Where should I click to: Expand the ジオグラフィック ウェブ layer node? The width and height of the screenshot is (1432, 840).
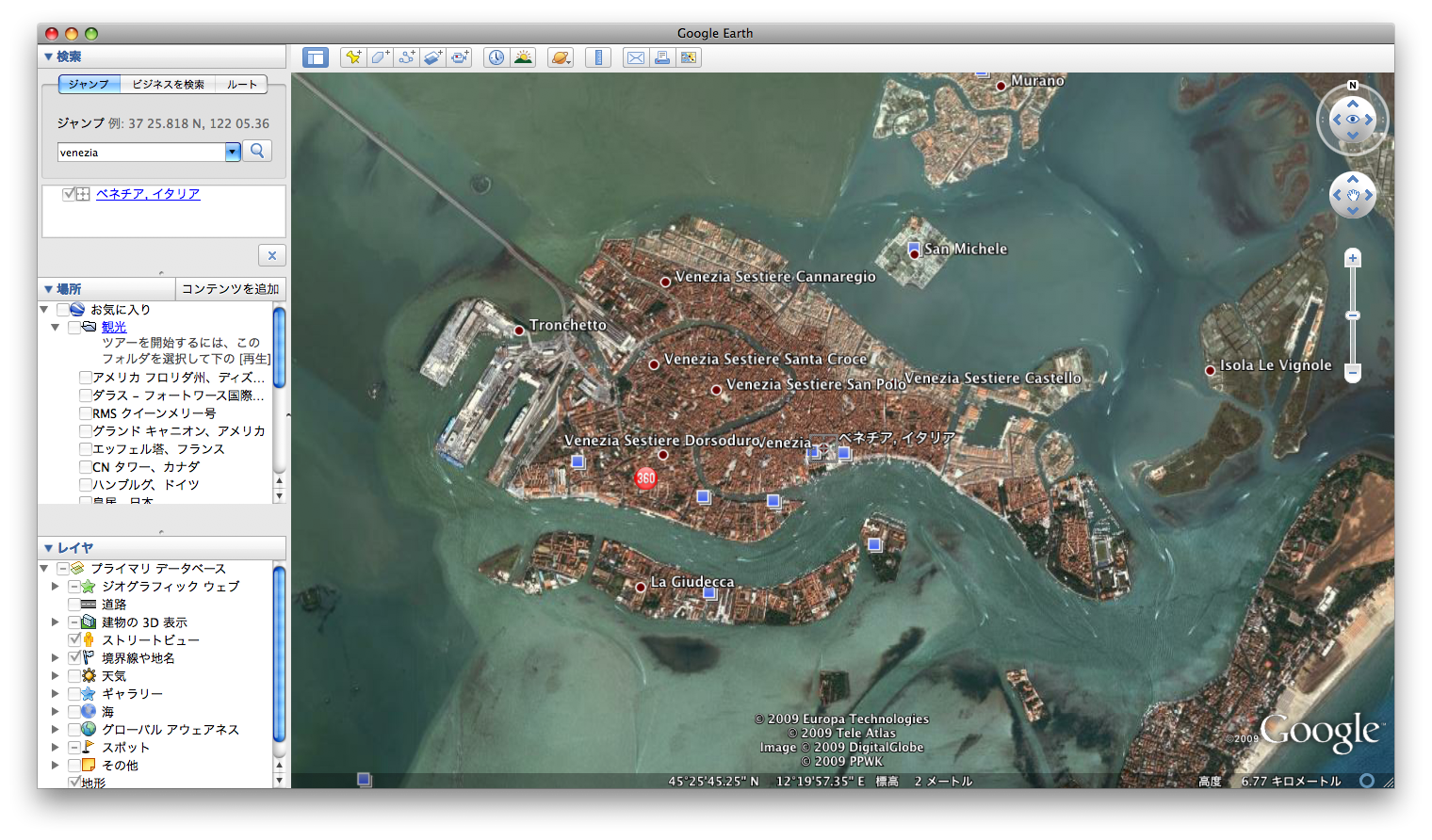[56, 587]
